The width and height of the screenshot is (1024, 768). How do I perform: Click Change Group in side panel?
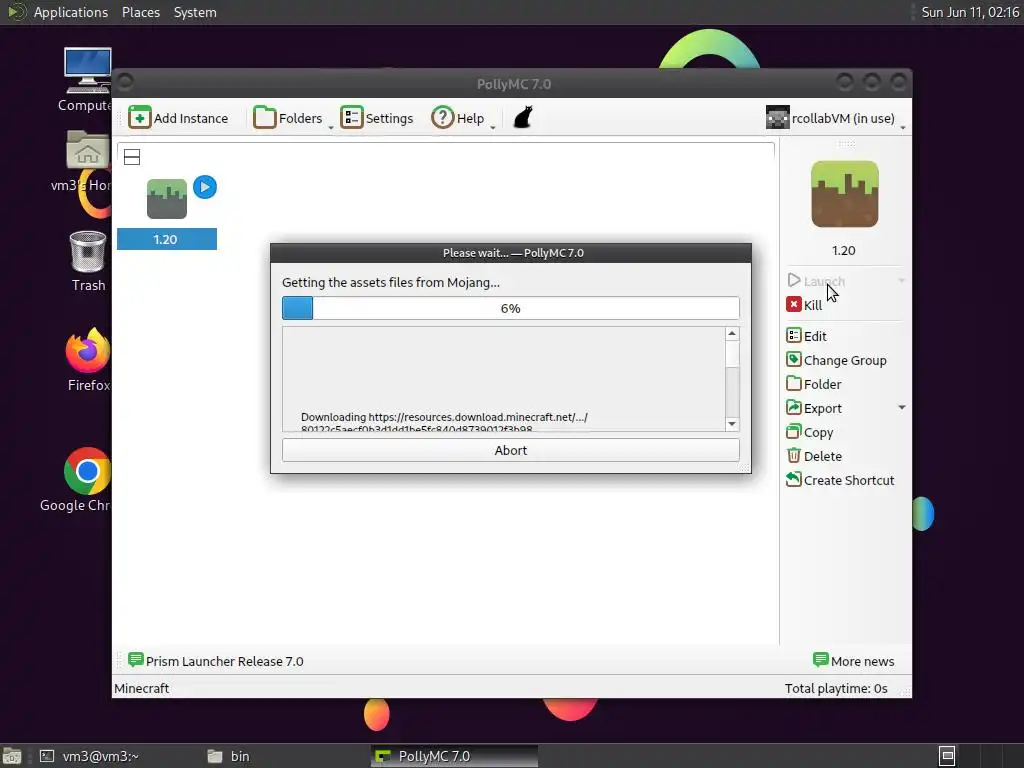tap(837, 360)
